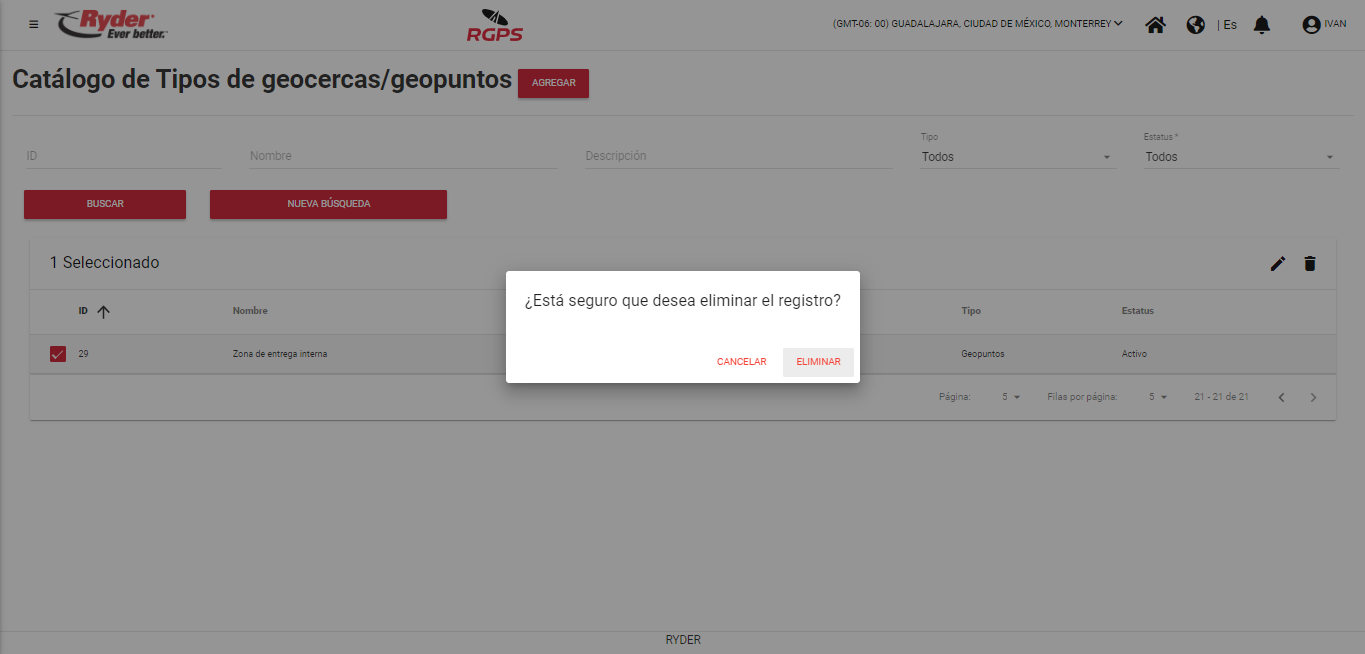Viewport: 1365px width, 654px height.
Task: Go to the next page arrow
Action: (x=1313, y=398)
